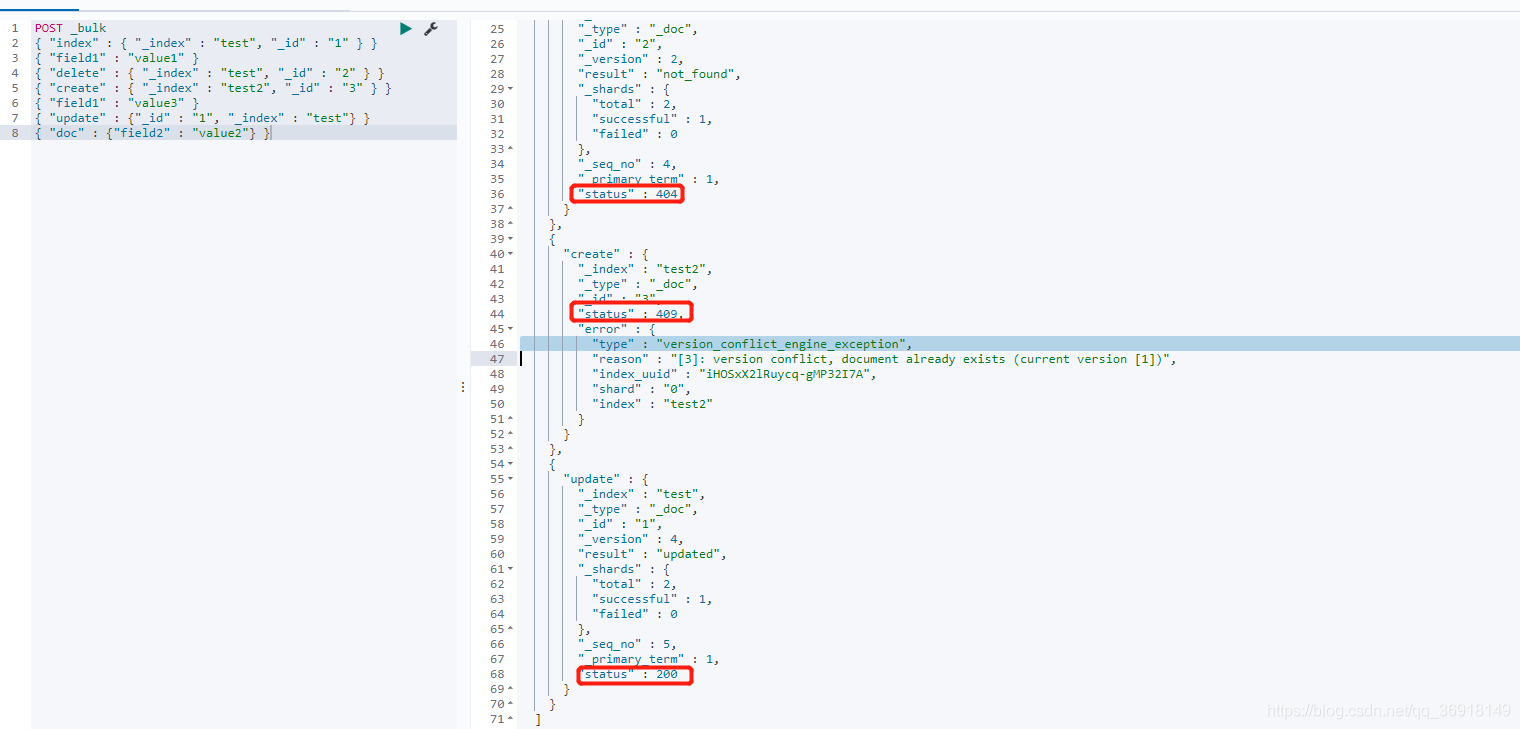Click the create action line for test2
The width and height of the screenshot is (1520, 729).
click(x=213, y=88)
